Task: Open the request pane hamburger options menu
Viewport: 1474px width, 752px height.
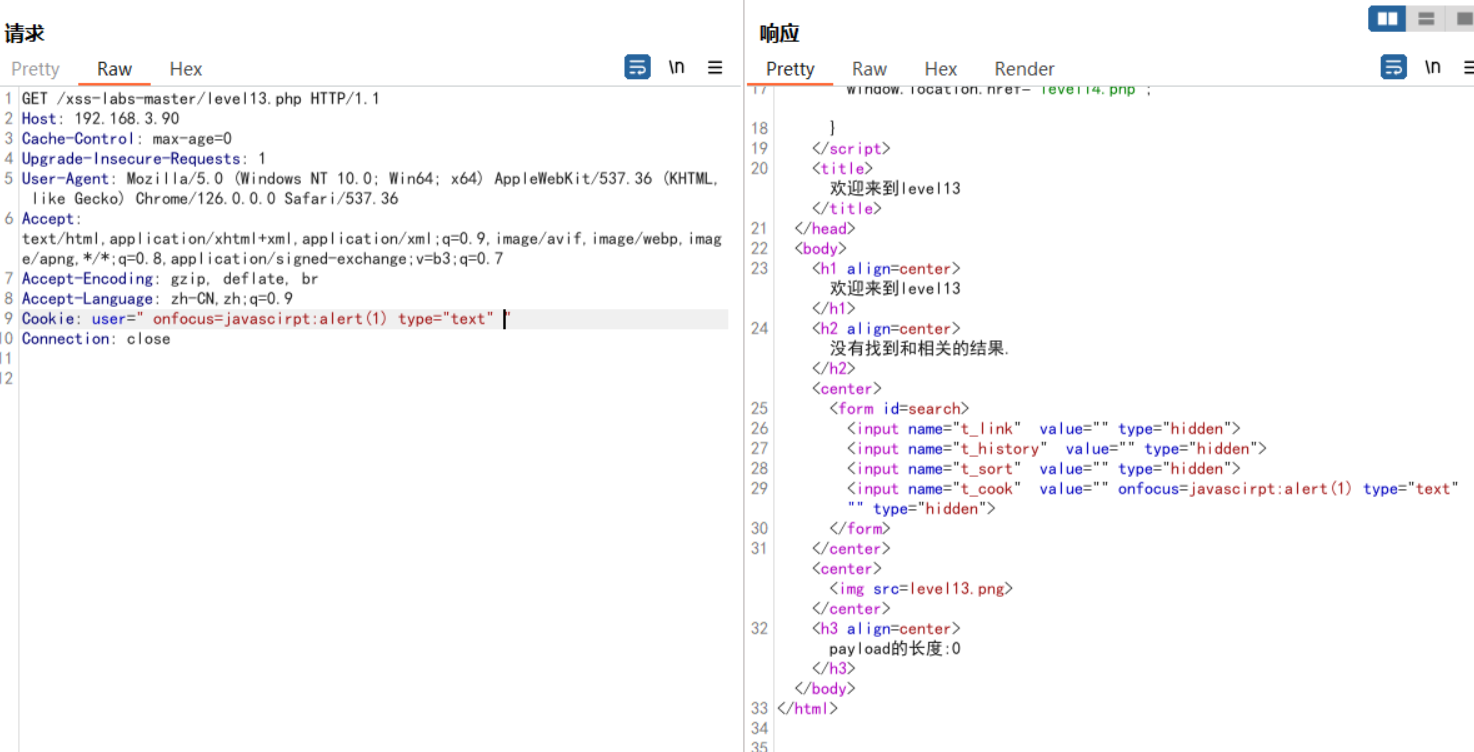Action: coord(715,67)
